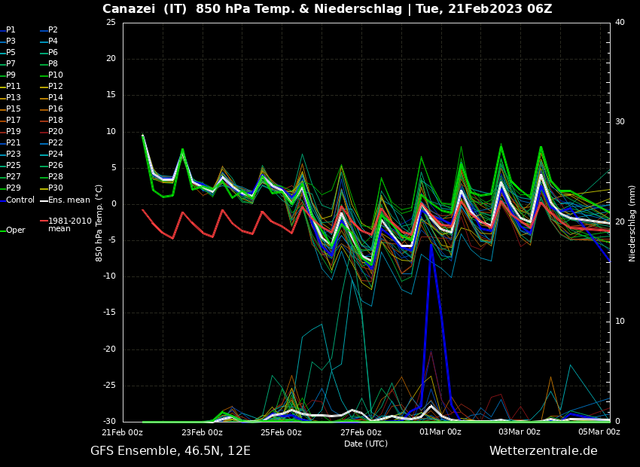Click the 'Wetterzentrale.de' credit text
The height and width of the screenshot is (467, 640).
pyautogui.click(x=543, y=451)
